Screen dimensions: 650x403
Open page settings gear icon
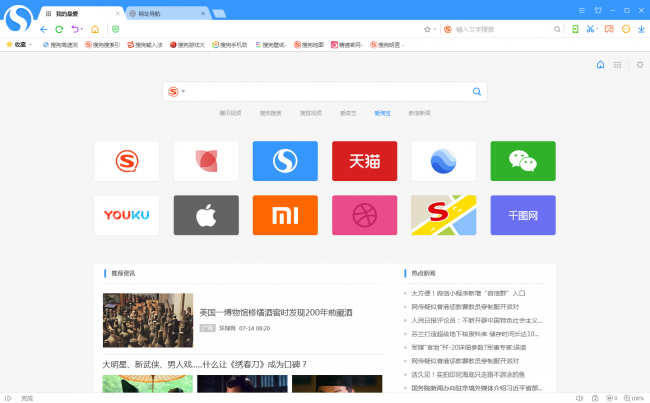click(634, 65)
